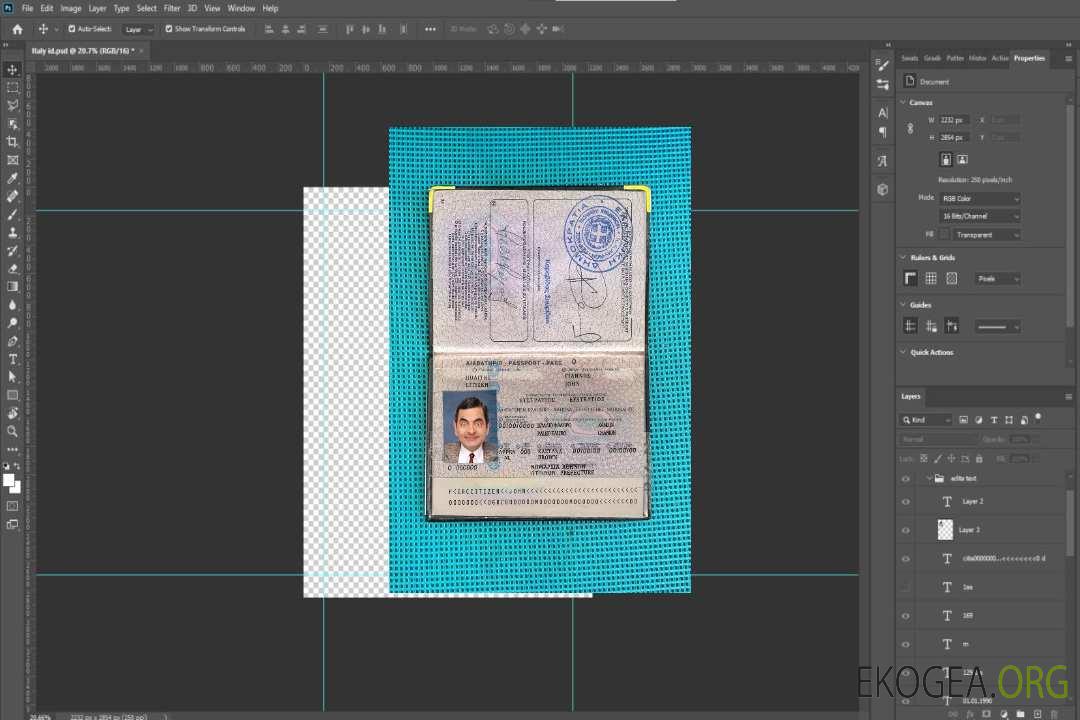
Task: Select the Zoom tool
Action: pyautogui.click(x=12, y=431)
